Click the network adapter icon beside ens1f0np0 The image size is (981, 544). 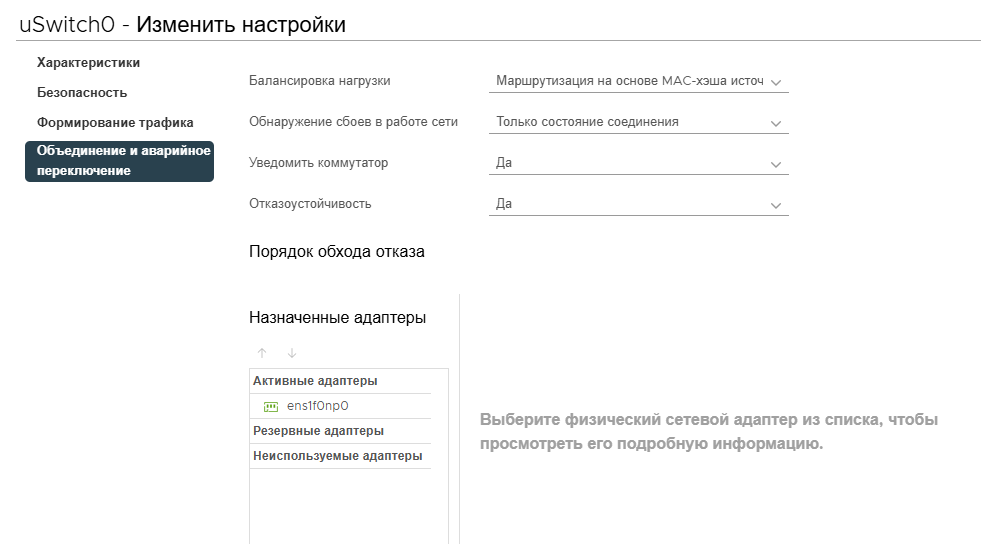(271, 407)
